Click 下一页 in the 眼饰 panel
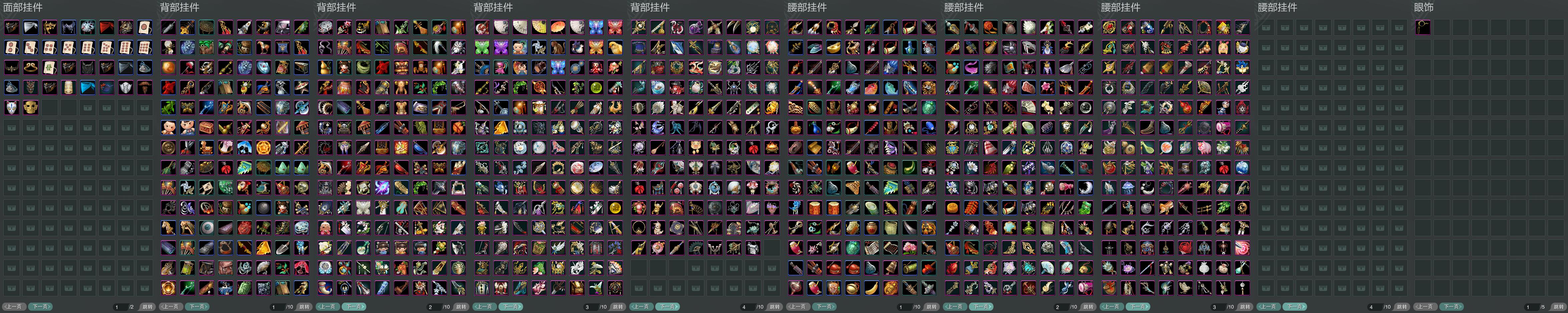The height and width of the screenshot is (313, 1568). point(1452,307)
